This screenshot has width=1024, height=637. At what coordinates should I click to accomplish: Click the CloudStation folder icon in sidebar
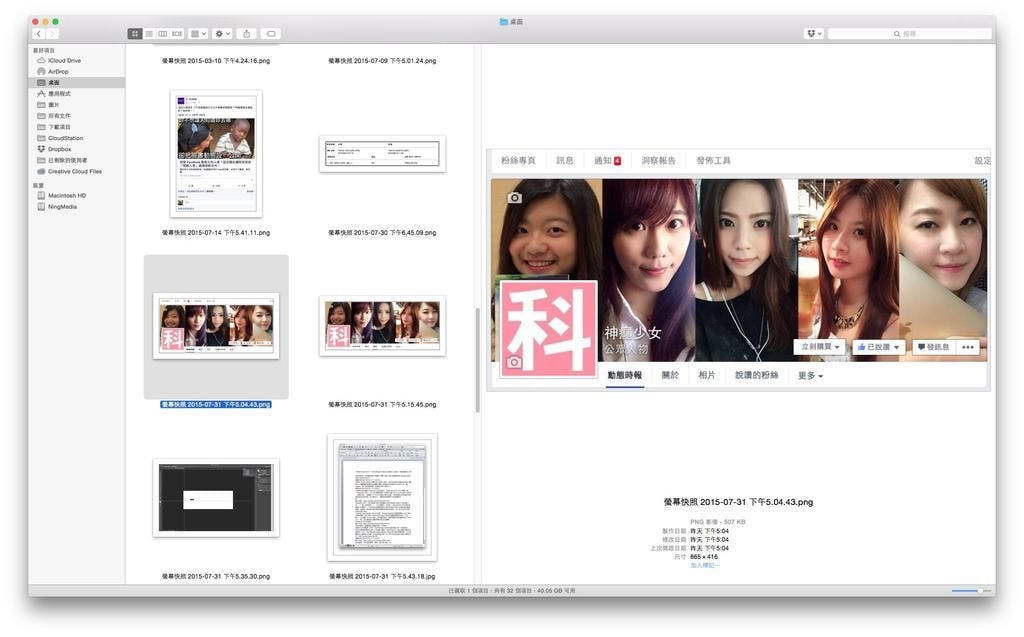(x=41, y=138)
